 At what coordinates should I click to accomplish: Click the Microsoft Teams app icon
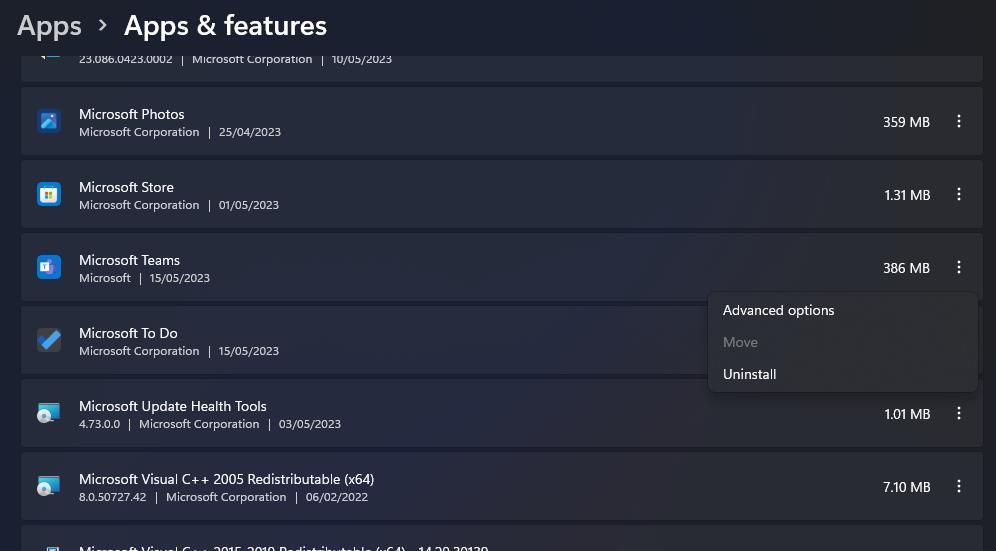click(49, 267)
